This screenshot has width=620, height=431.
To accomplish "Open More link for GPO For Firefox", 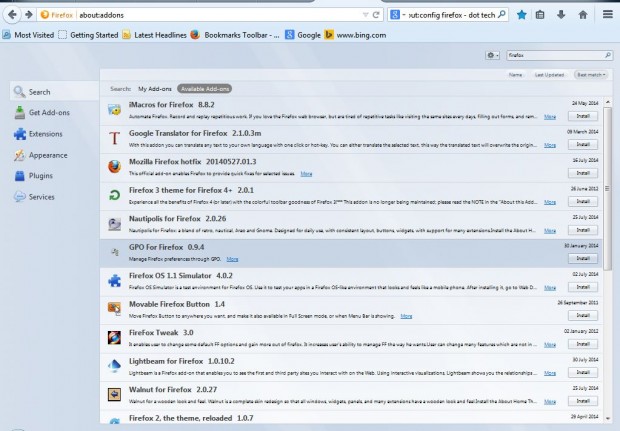I will (x=232, y=259).
